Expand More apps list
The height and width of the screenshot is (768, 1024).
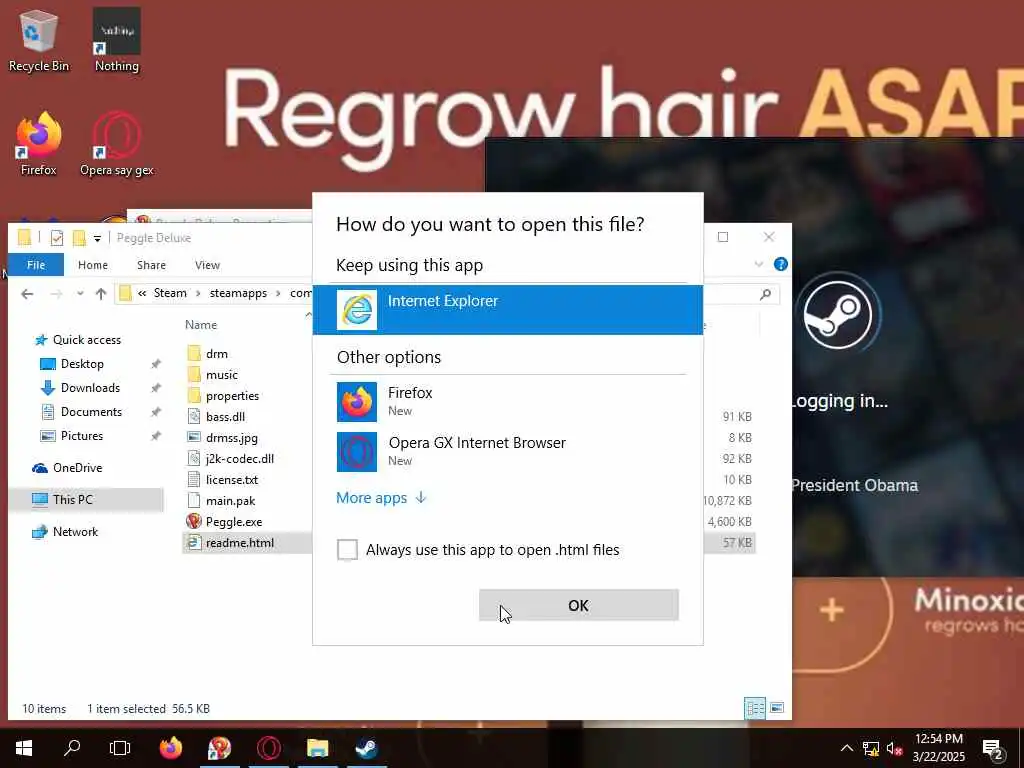coord(381,498)
